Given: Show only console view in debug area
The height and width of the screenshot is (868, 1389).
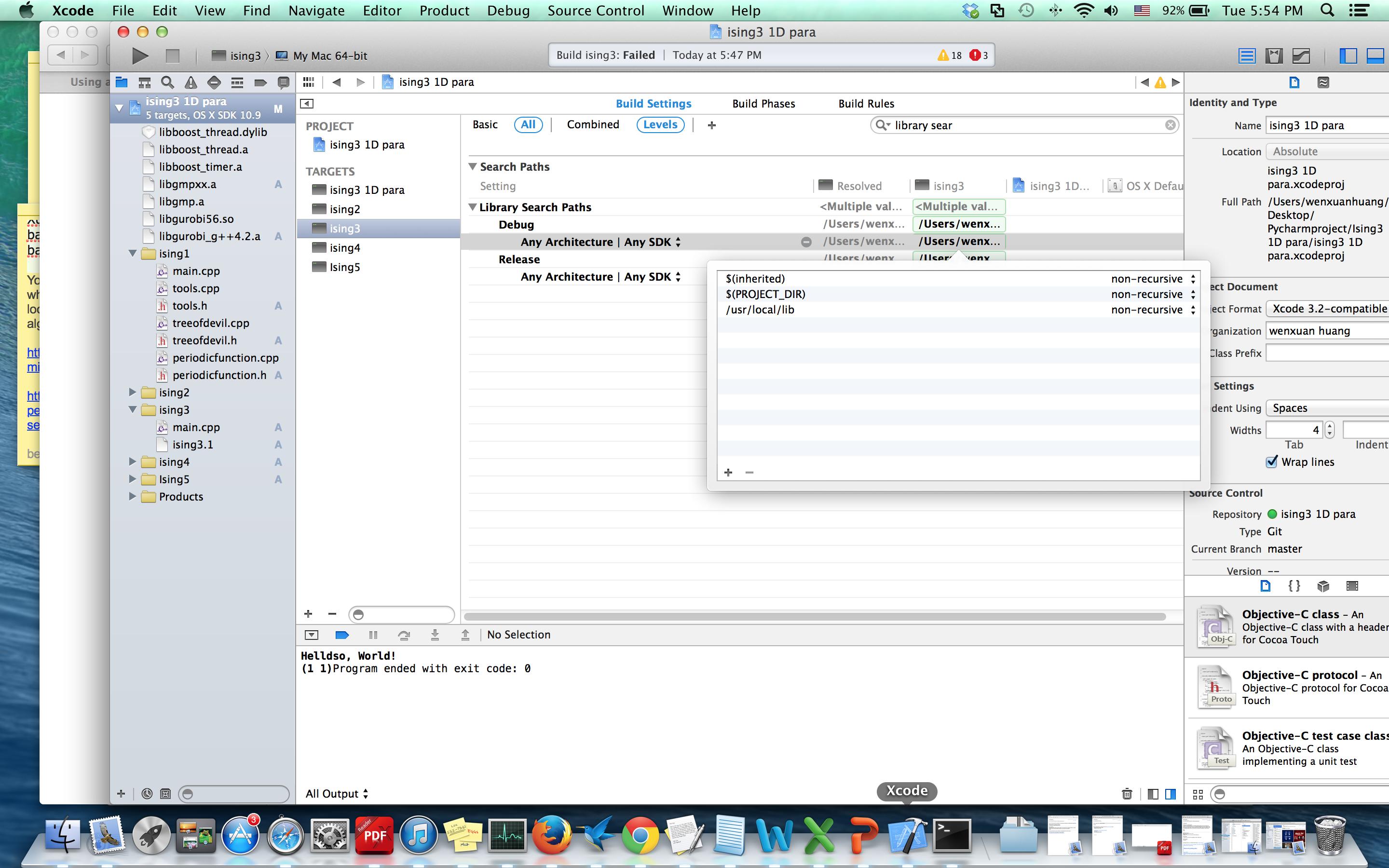Looking at the screenshot, I should tap(1171, 794).
